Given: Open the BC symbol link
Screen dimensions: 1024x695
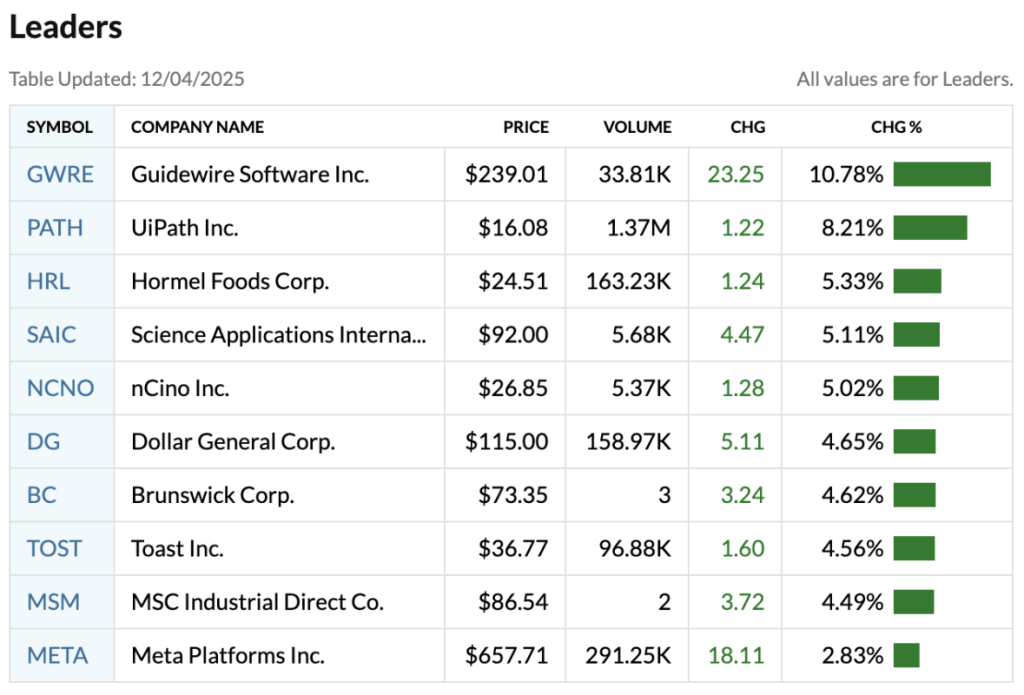Looking at the screenshot, I should click(40, 495).
